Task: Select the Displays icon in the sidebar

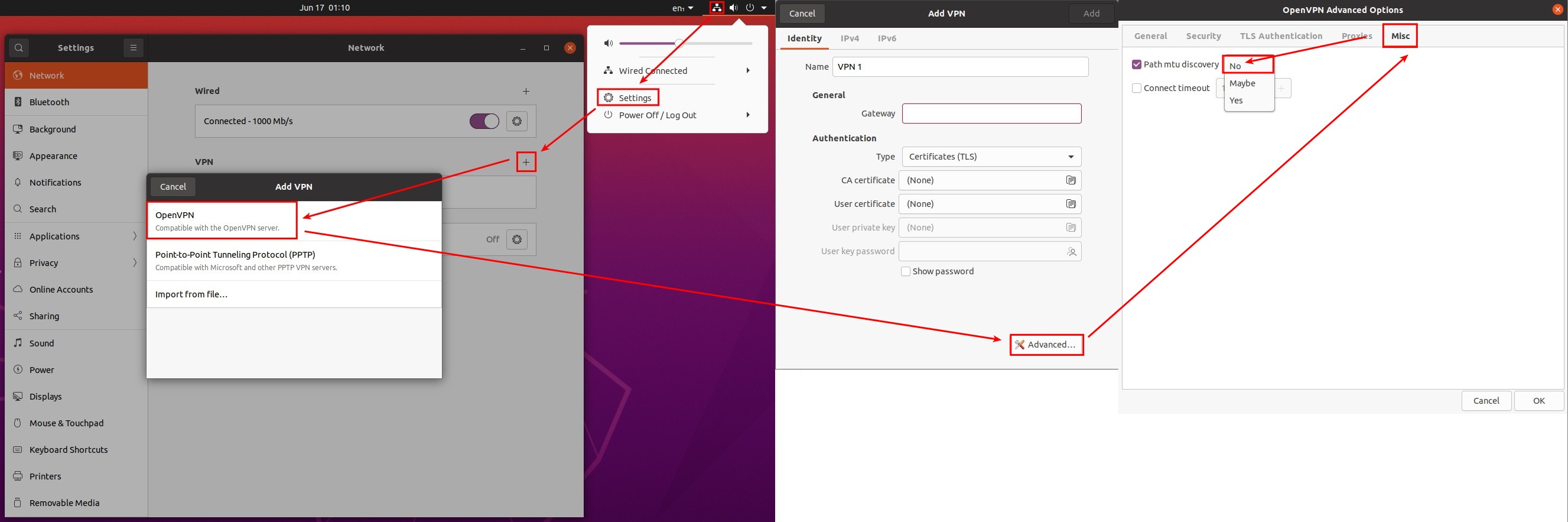Action: click(18, 396)
